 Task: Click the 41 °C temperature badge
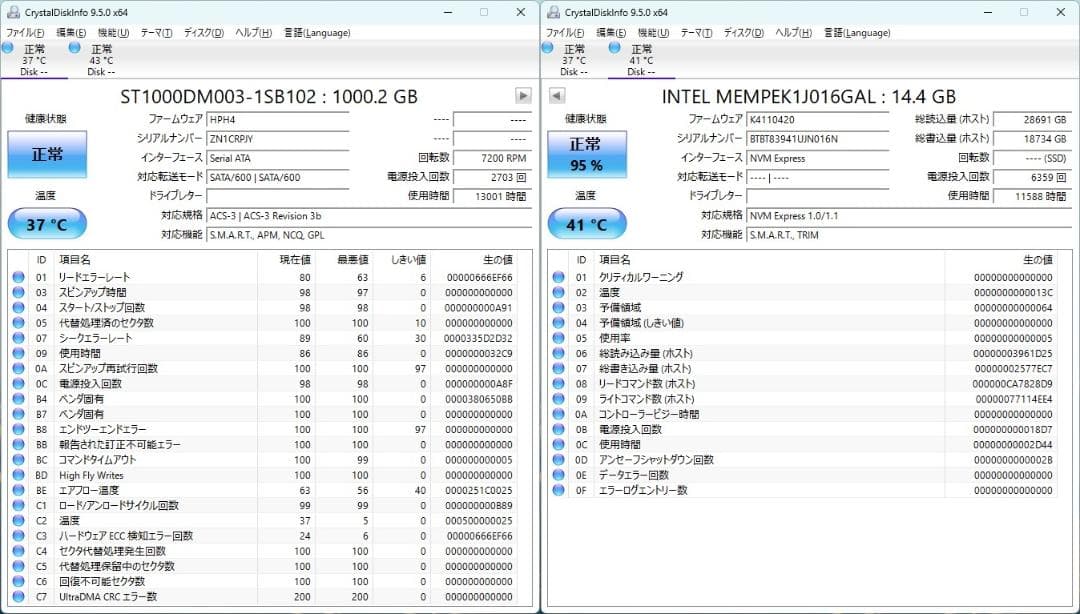pos(587,223)
